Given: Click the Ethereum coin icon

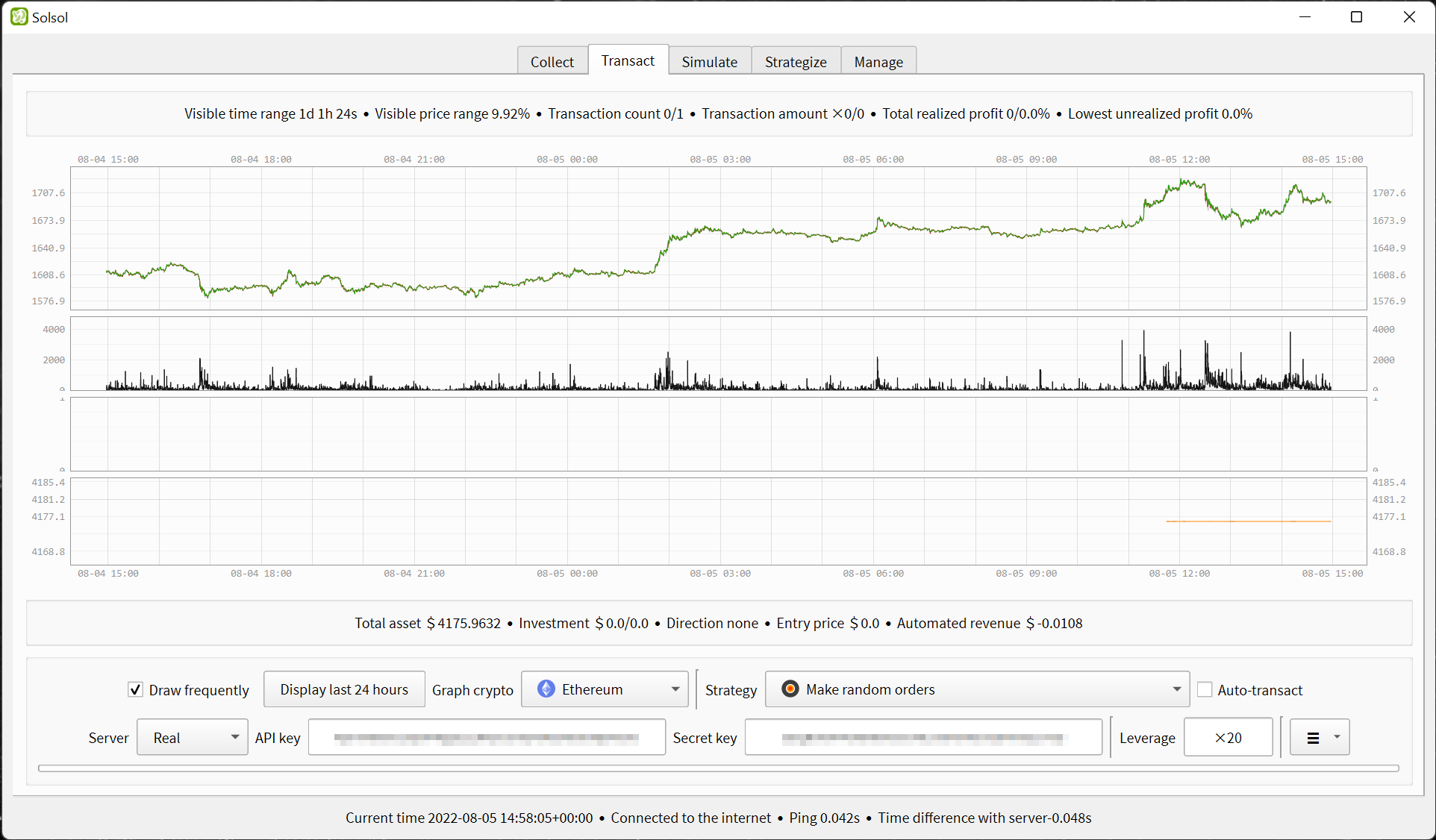Looking at the screenshot, I should click(x=546, y=689).
